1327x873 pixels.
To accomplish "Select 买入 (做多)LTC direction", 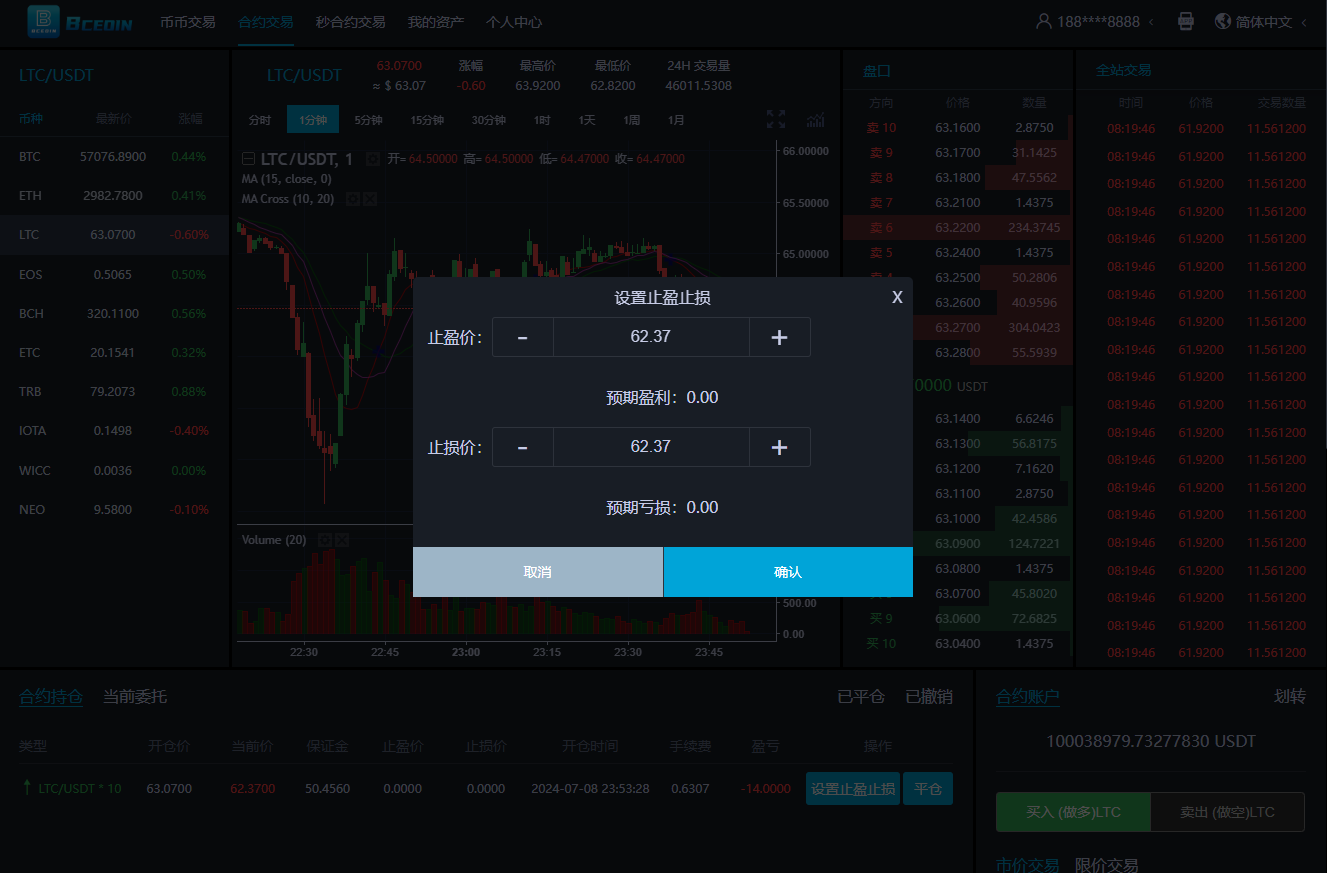I will [1073, 812].
